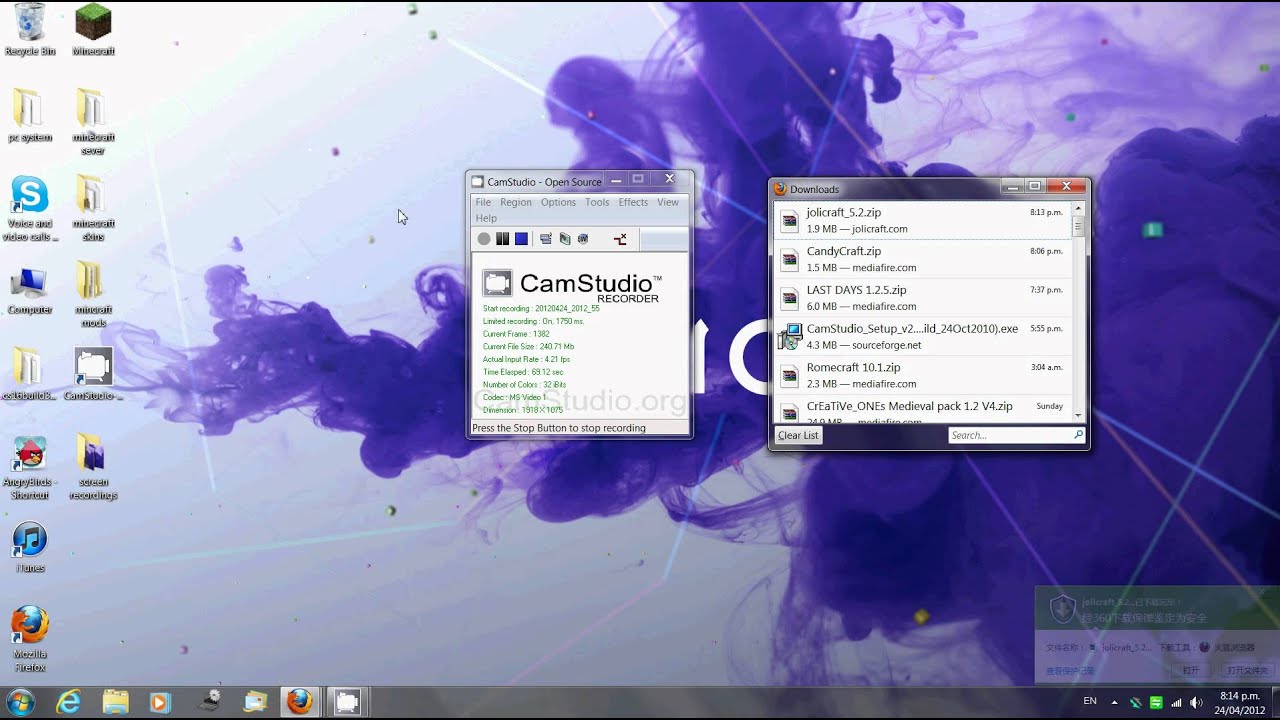1280x720 pixels.
Task: Click the LAST DAYS 1.2.5.zip file name
Action: [x=857, y=290]
